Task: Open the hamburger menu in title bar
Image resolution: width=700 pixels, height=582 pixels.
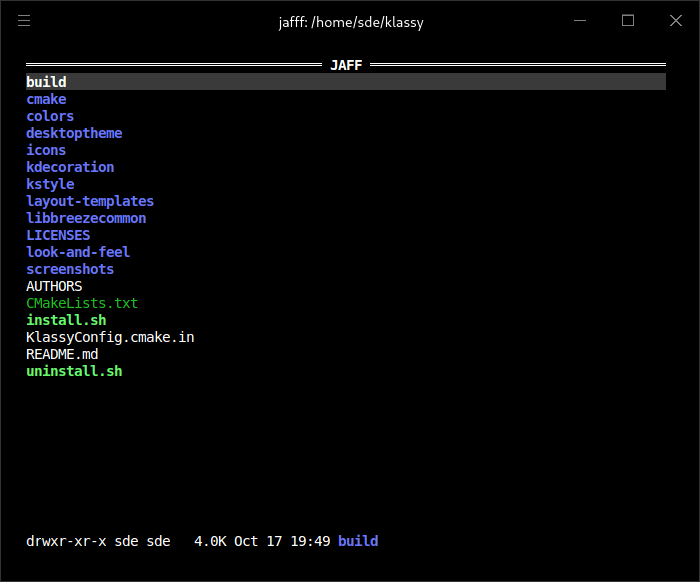Action: point(24,21)
